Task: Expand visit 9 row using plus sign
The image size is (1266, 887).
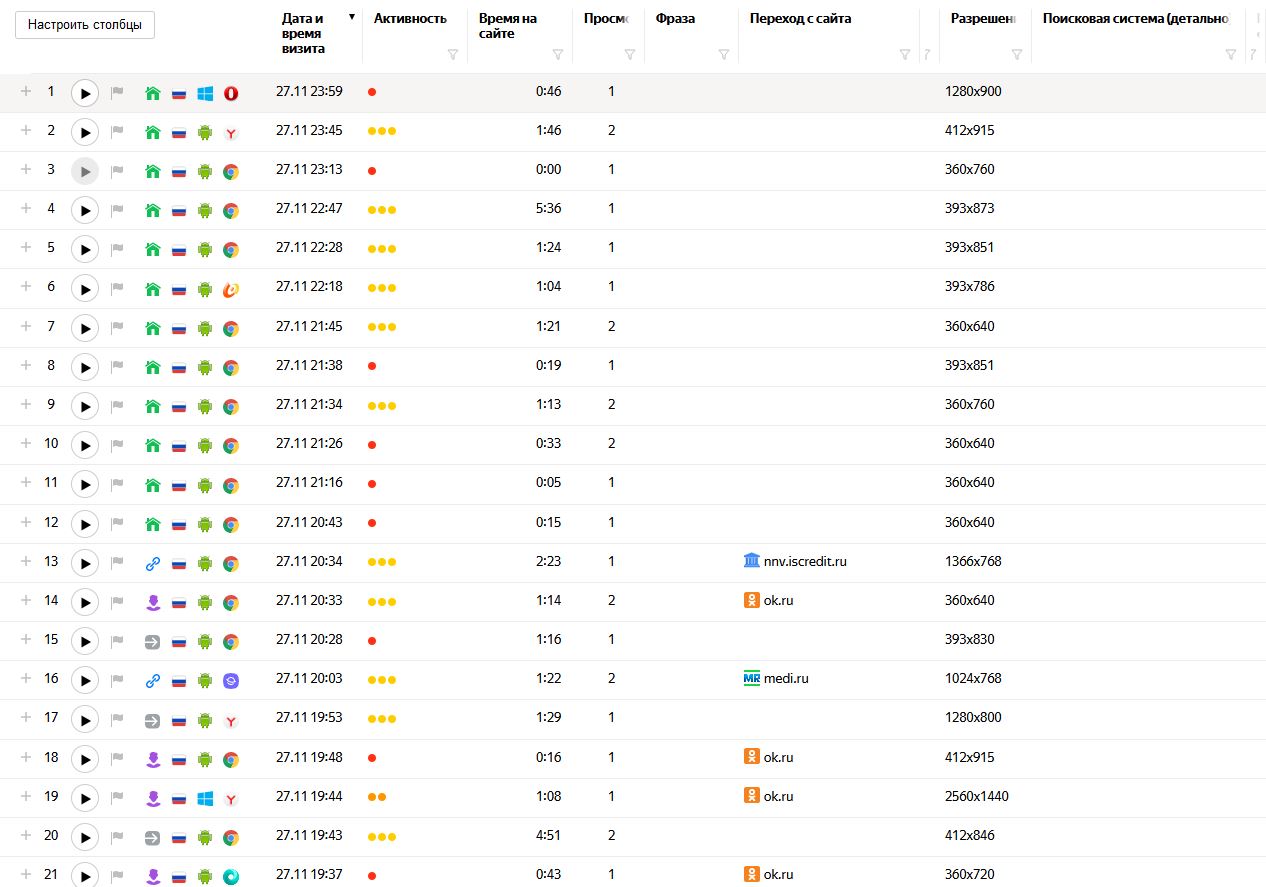Action: [26, 404]
